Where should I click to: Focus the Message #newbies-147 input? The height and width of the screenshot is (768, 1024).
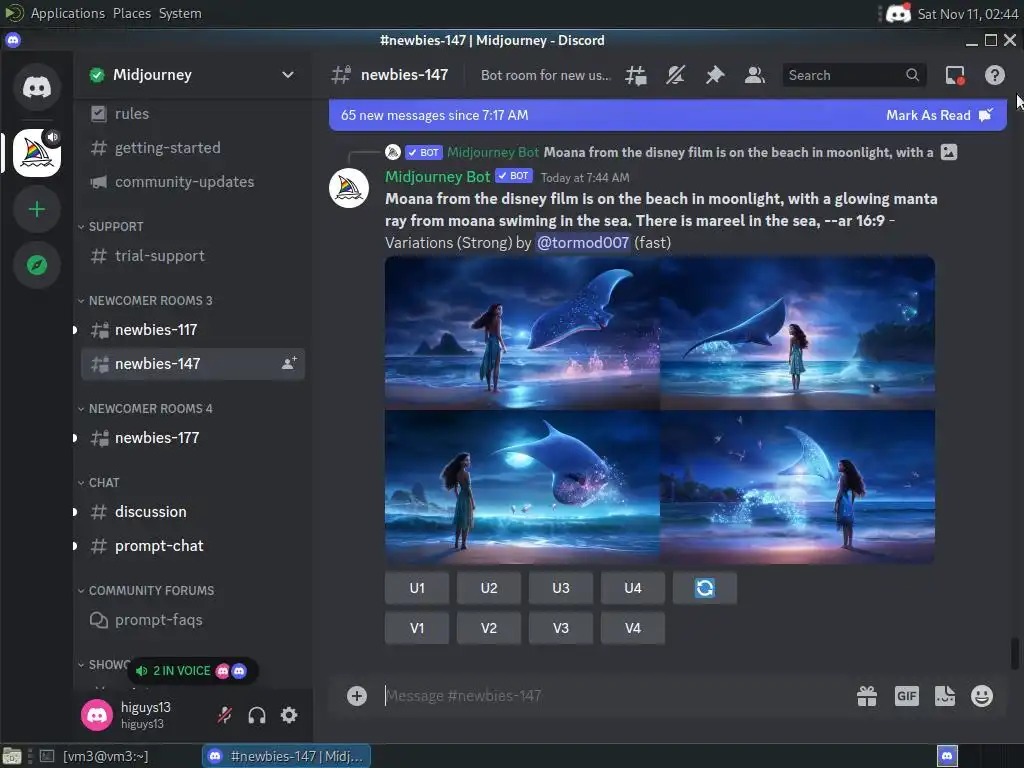coord(614,696)
